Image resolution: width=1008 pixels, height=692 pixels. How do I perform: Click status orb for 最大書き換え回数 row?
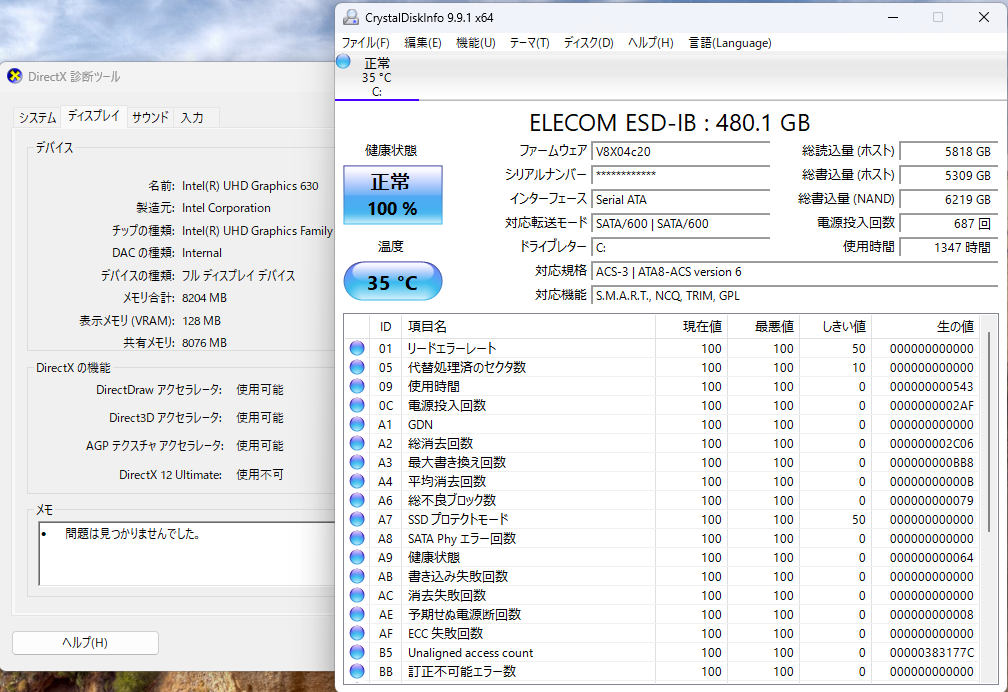coord(357,462)
